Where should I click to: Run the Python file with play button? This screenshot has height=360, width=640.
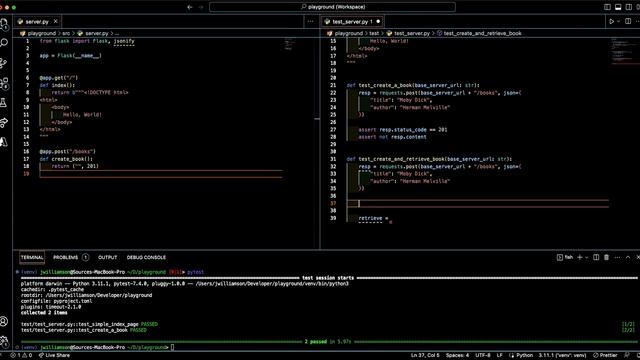point(611,21)
